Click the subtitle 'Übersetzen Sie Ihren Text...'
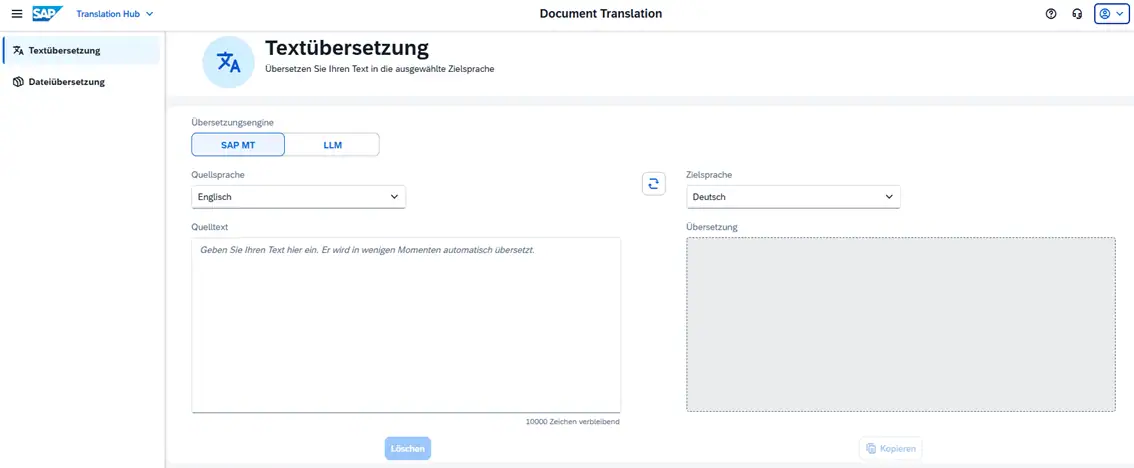This screenshot has width=1134, height=468. pyautogui.click(x=380, y=69)
